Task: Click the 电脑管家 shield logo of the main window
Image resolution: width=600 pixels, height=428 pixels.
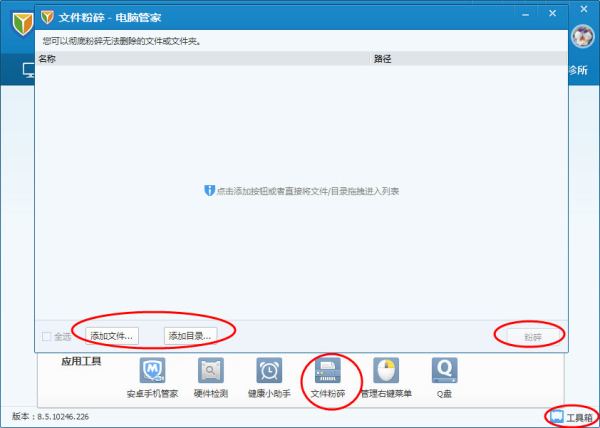Action: [x=22, y=24]
